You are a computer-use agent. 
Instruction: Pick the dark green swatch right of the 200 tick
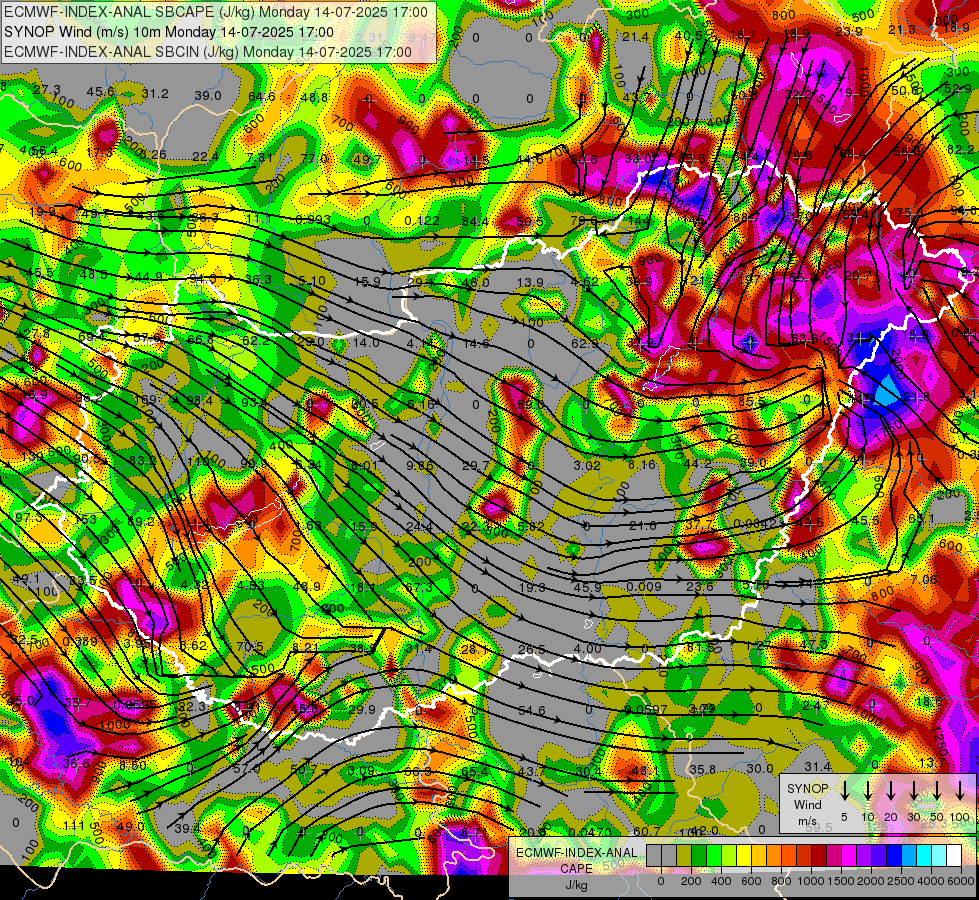tap(699, 856)
